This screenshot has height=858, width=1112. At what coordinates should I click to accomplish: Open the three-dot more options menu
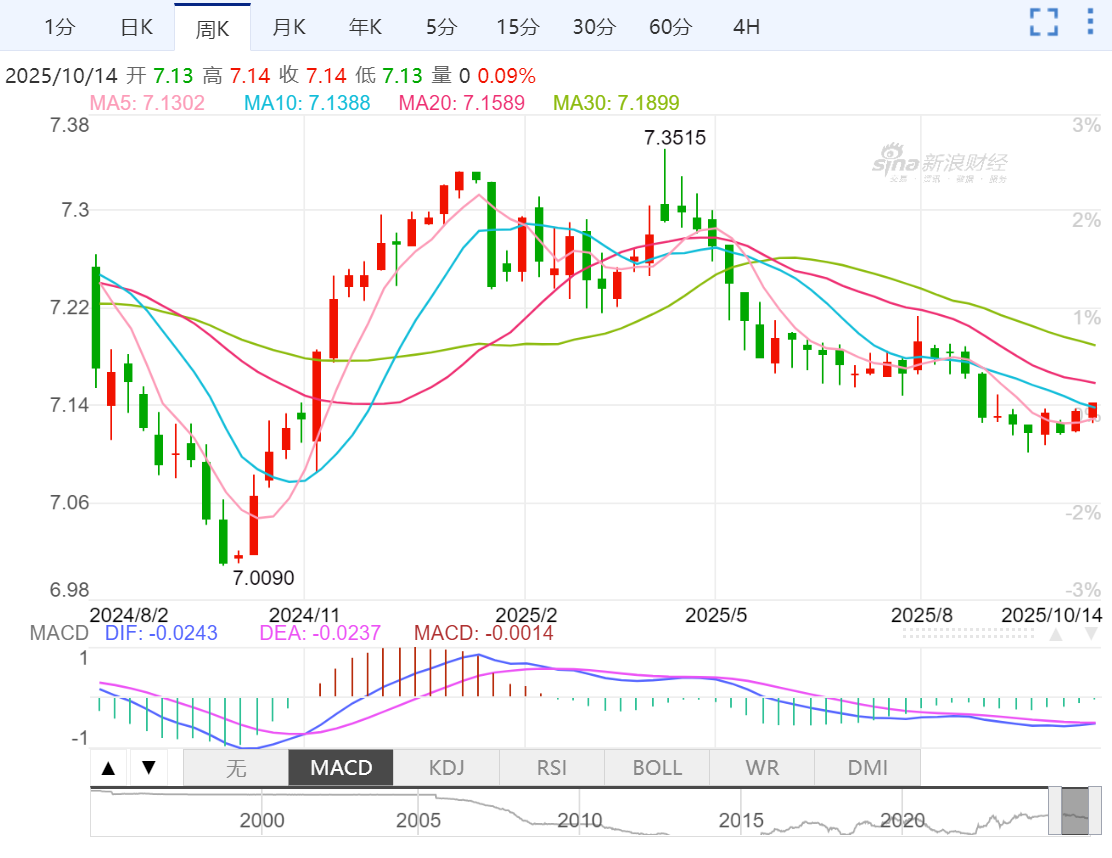click(x=1090, y=22)
